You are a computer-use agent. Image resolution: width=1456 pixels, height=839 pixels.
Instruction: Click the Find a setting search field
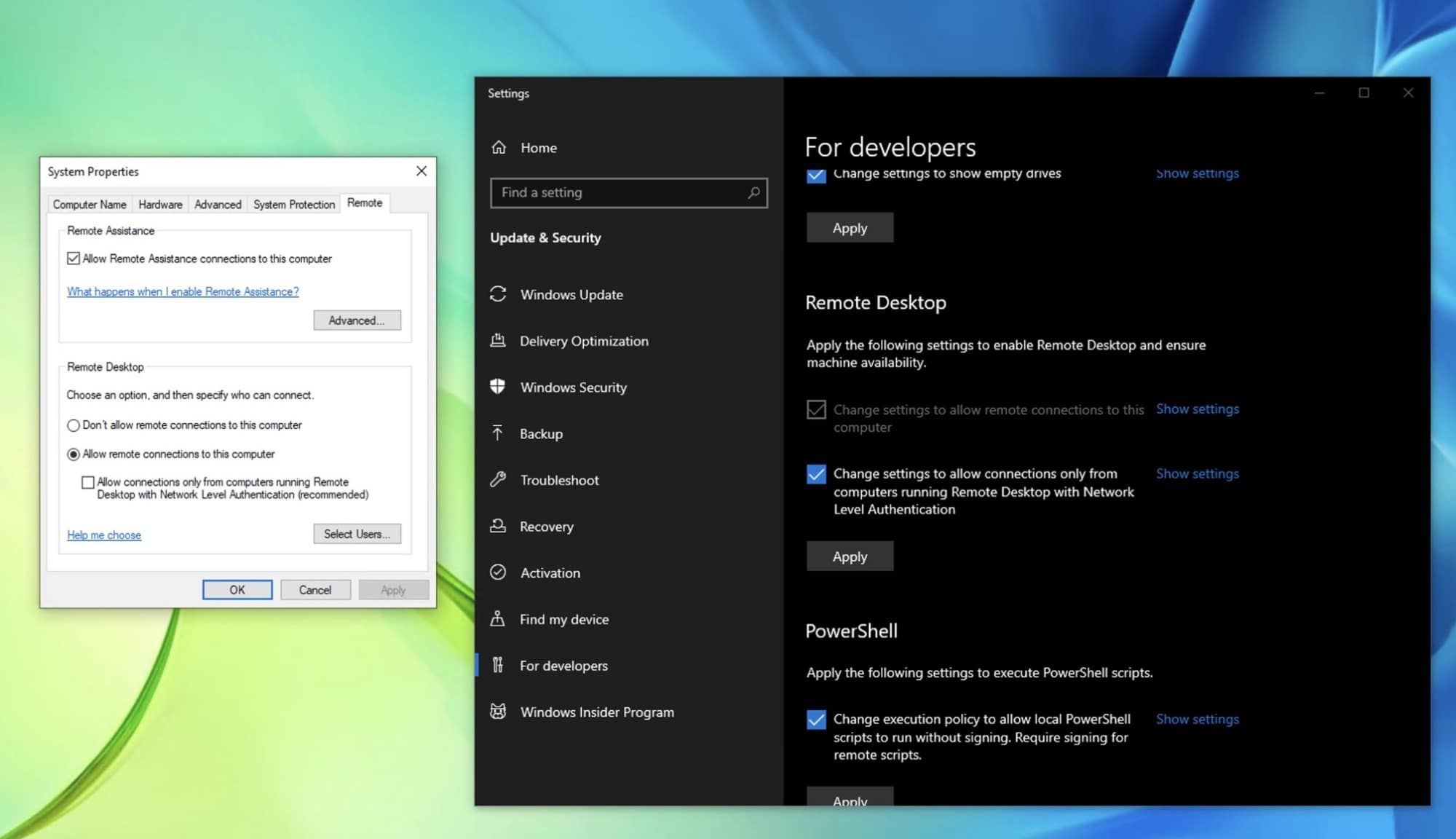628,193
